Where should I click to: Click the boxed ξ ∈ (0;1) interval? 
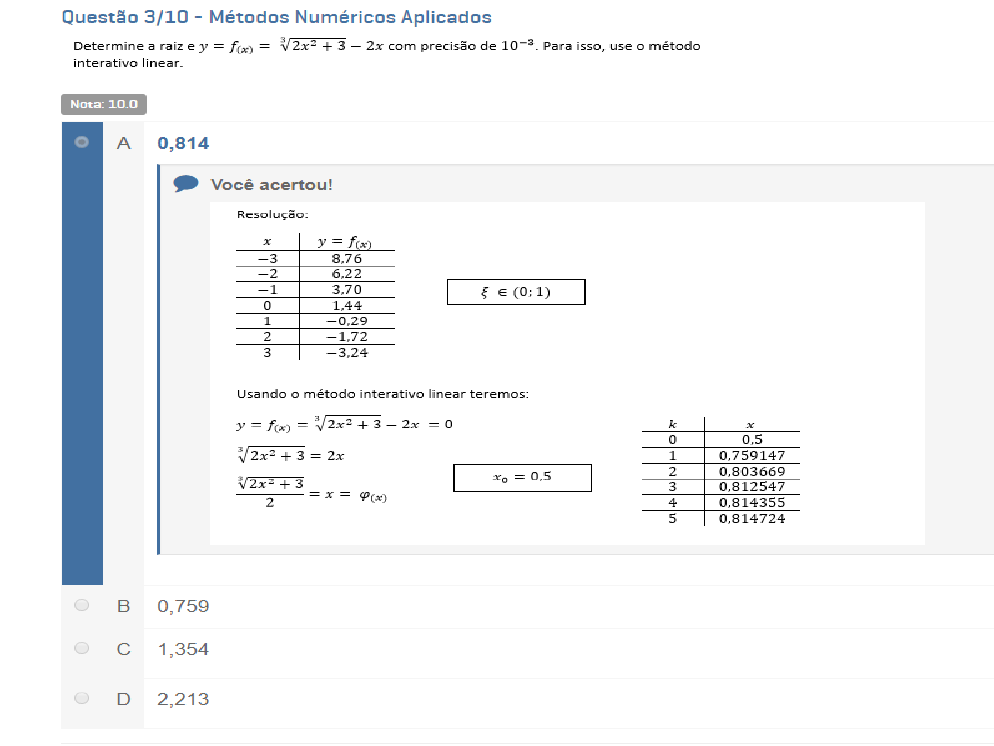click(x=516, y=292)
